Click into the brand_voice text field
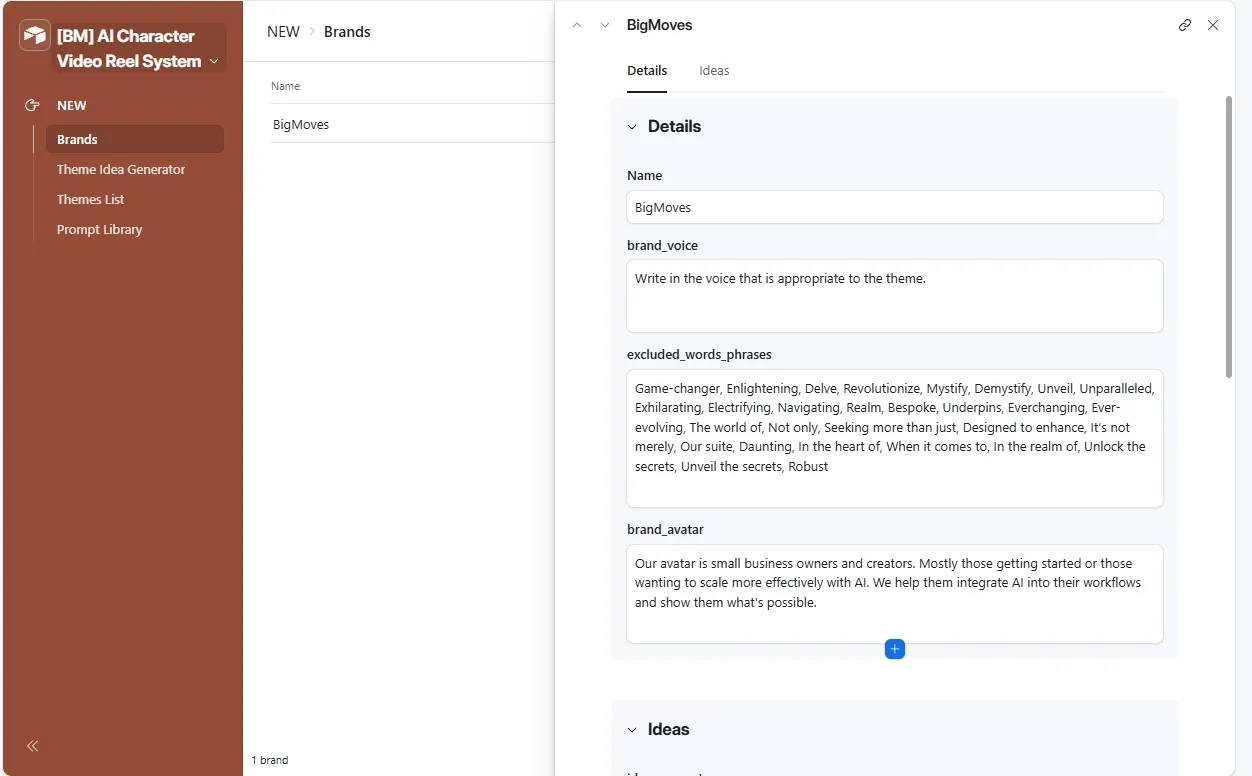The image size is (1252, 776). coord(895,296)
